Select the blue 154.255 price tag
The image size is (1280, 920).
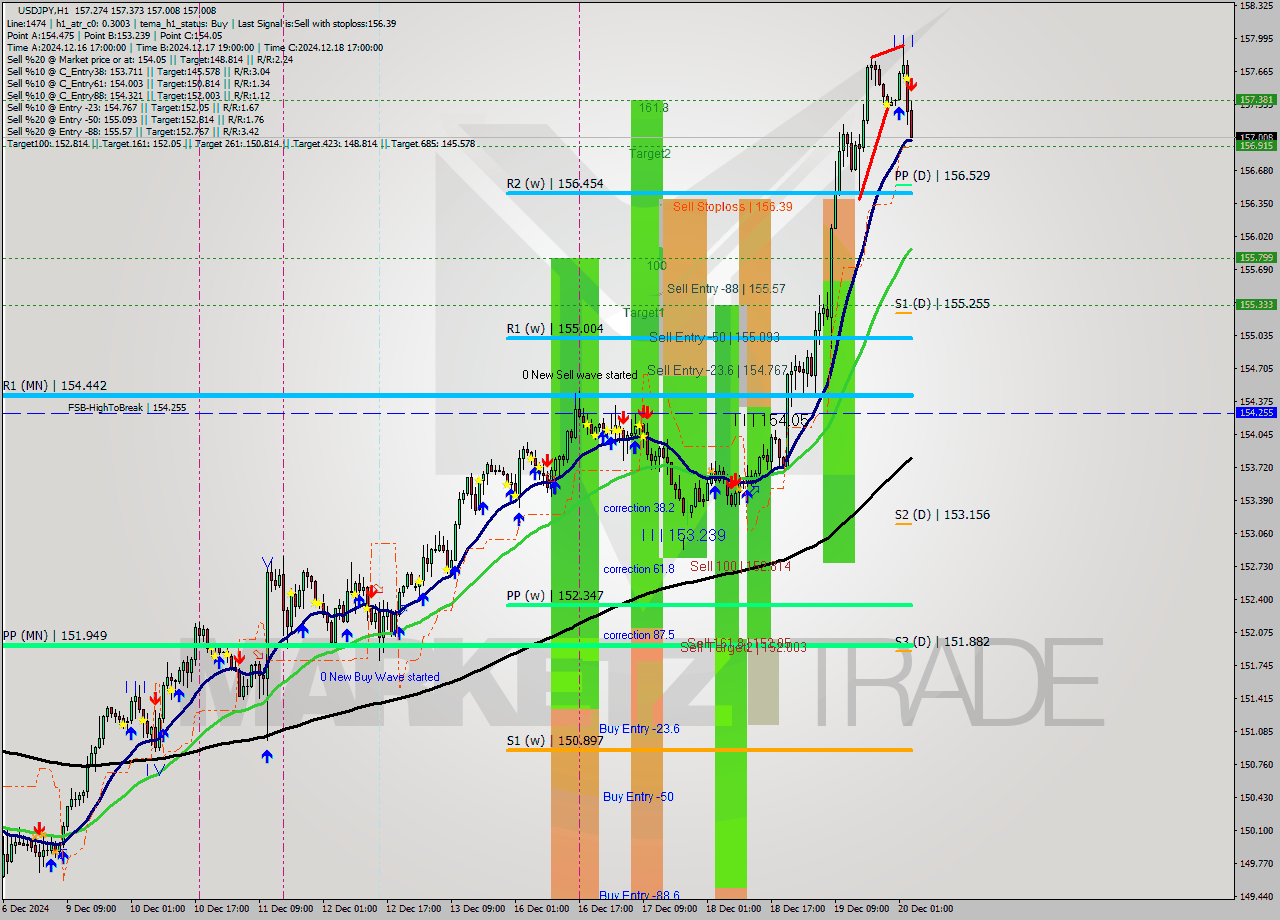coord(1256,412)
